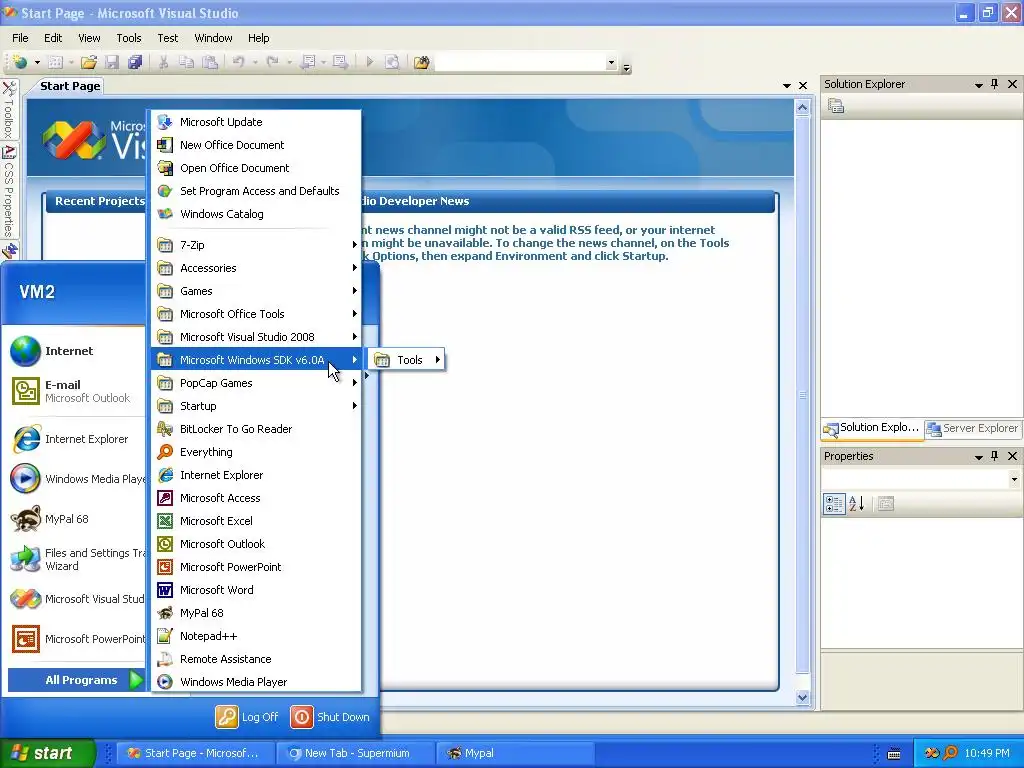Screen dimensions: 1024x768
Task: Open the Tools menu in menu bar
Action: coord(129,38)
